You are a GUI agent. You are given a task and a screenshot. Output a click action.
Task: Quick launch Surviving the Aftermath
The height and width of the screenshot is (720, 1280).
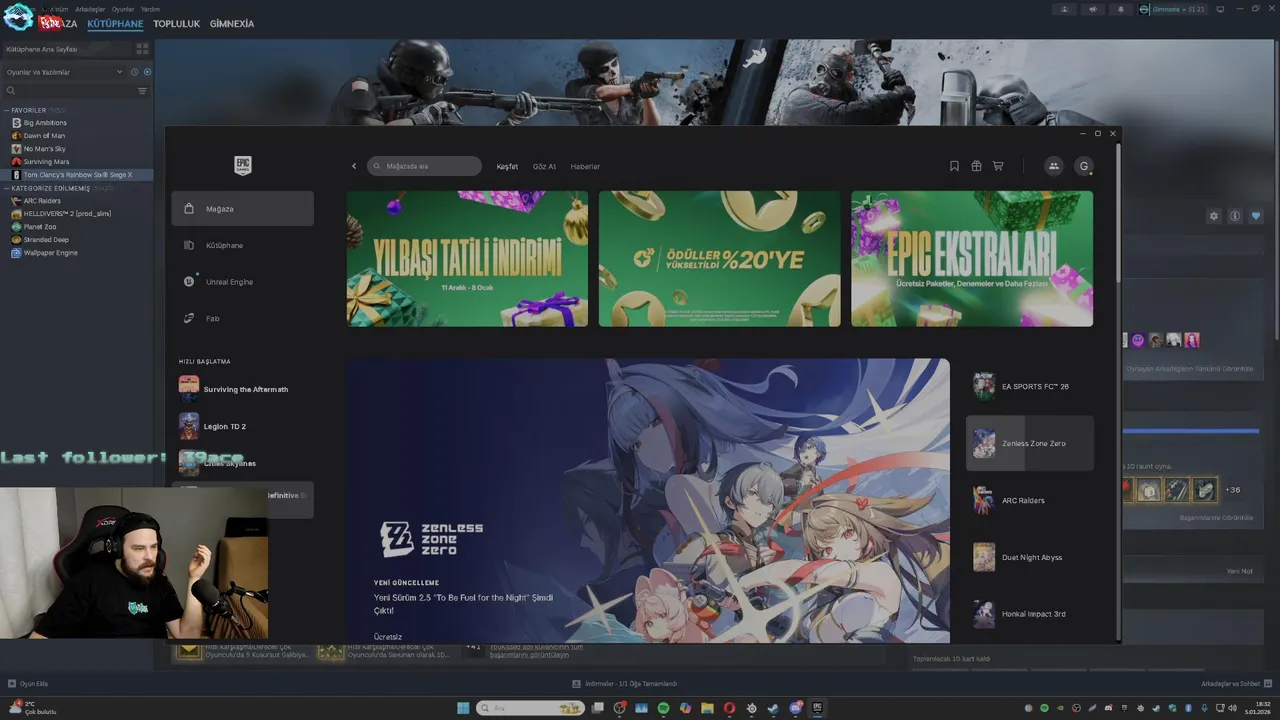(x=242, y=389)
